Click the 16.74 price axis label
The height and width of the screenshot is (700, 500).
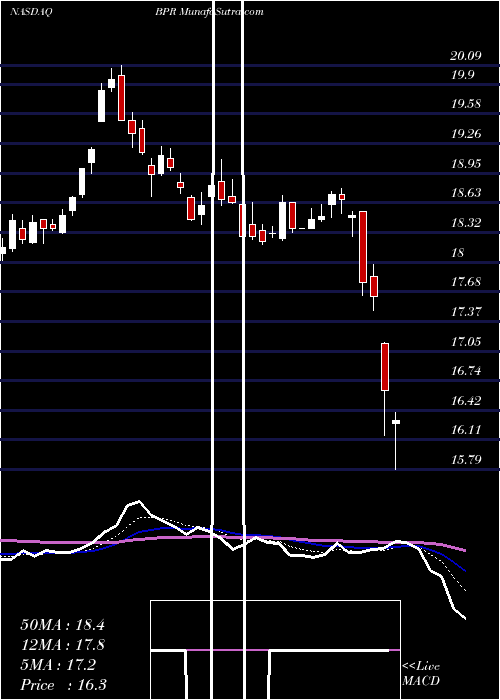[466, 371]
